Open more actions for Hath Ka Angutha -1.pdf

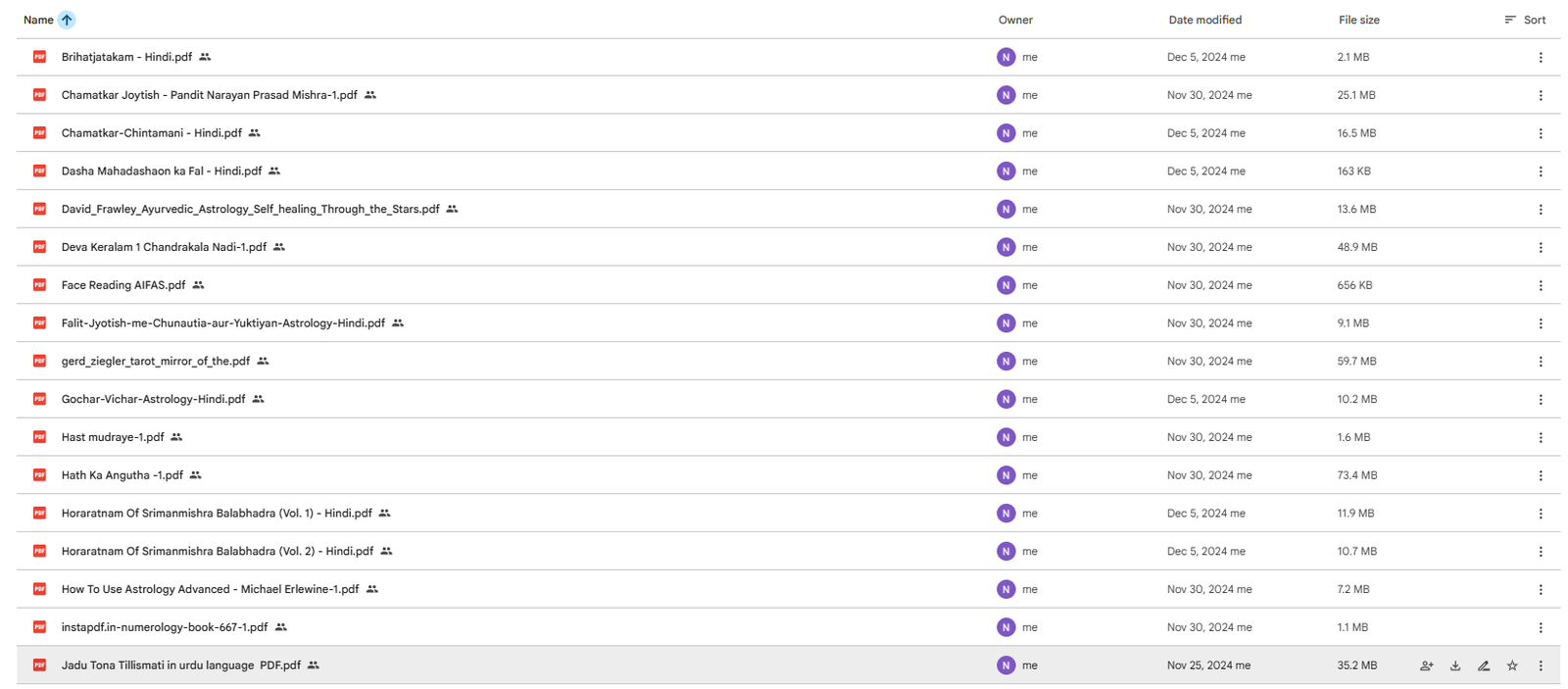[x=1541, y=475]
